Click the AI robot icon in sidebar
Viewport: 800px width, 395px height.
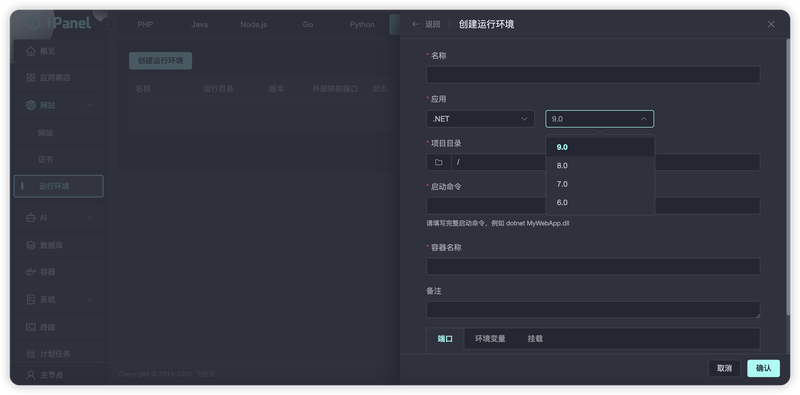click(x=31, y=217)
